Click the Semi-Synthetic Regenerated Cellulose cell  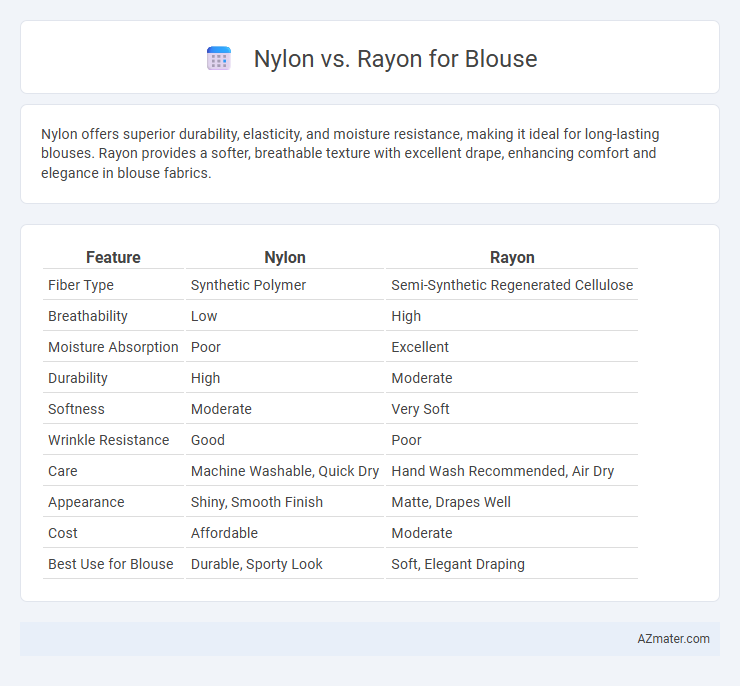pyautogui.click(x=512, y=285)
